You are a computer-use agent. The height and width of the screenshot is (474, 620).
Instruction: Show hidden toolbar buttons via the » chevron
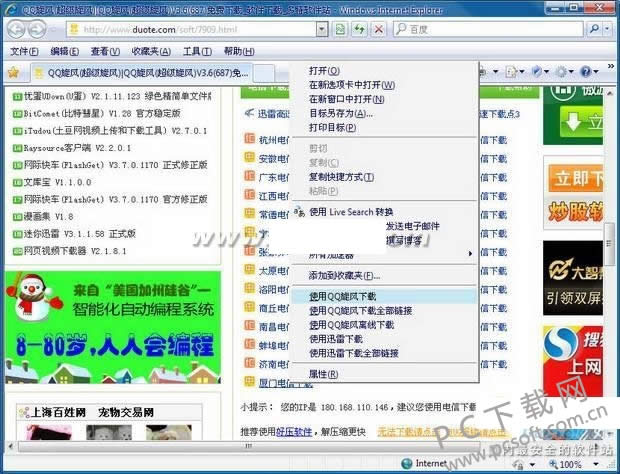611,66
